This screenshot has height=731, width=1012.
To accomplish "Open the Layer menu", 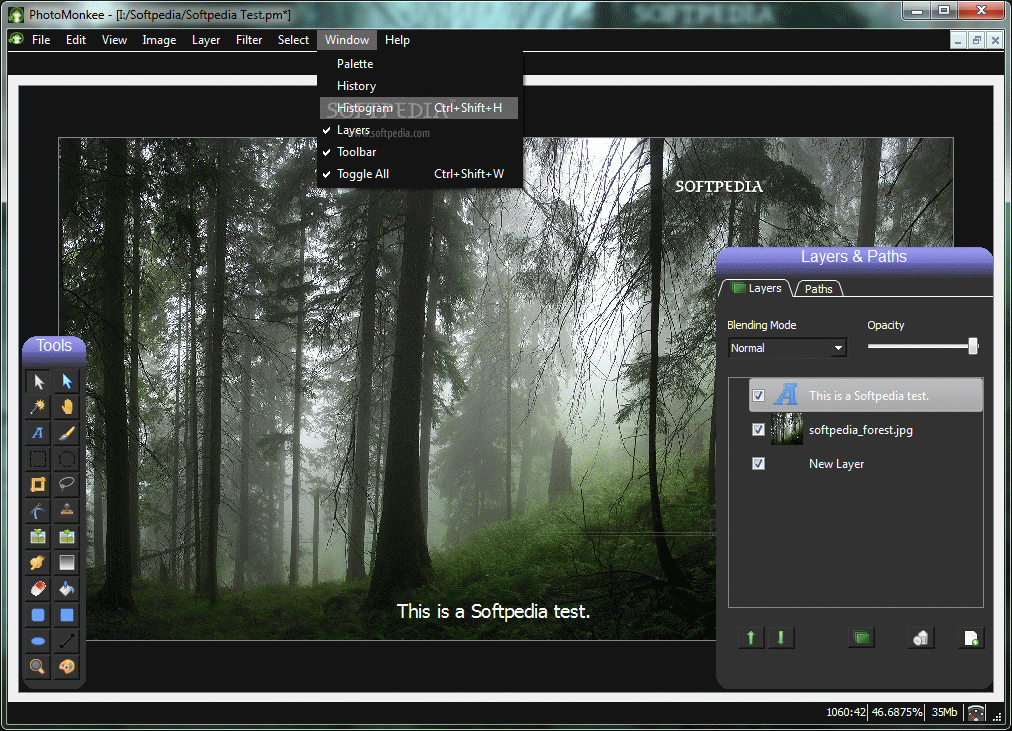I will [206, 40].
